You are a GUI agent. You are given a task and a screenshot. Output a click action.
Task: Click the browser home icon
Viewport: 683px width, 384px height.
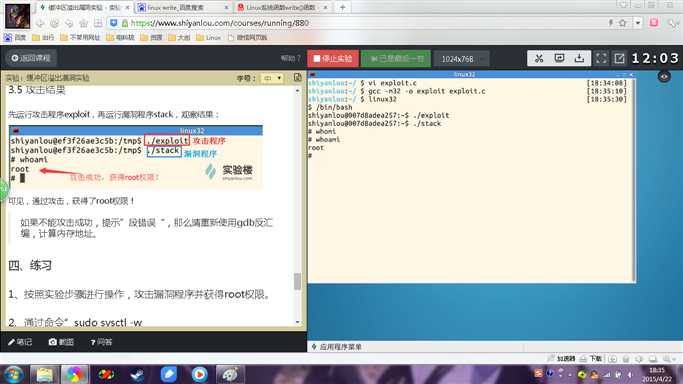(x=83, y=23)
